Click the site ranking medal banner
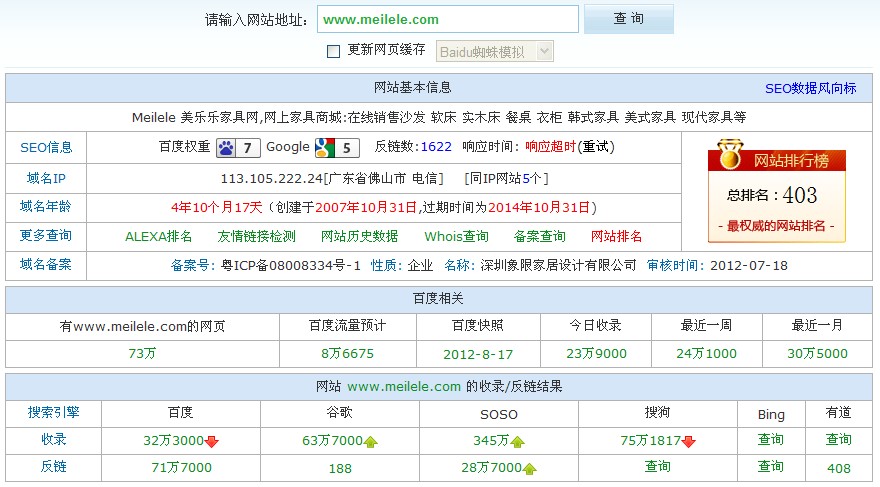880x487 pixels. tap(776, 160)
